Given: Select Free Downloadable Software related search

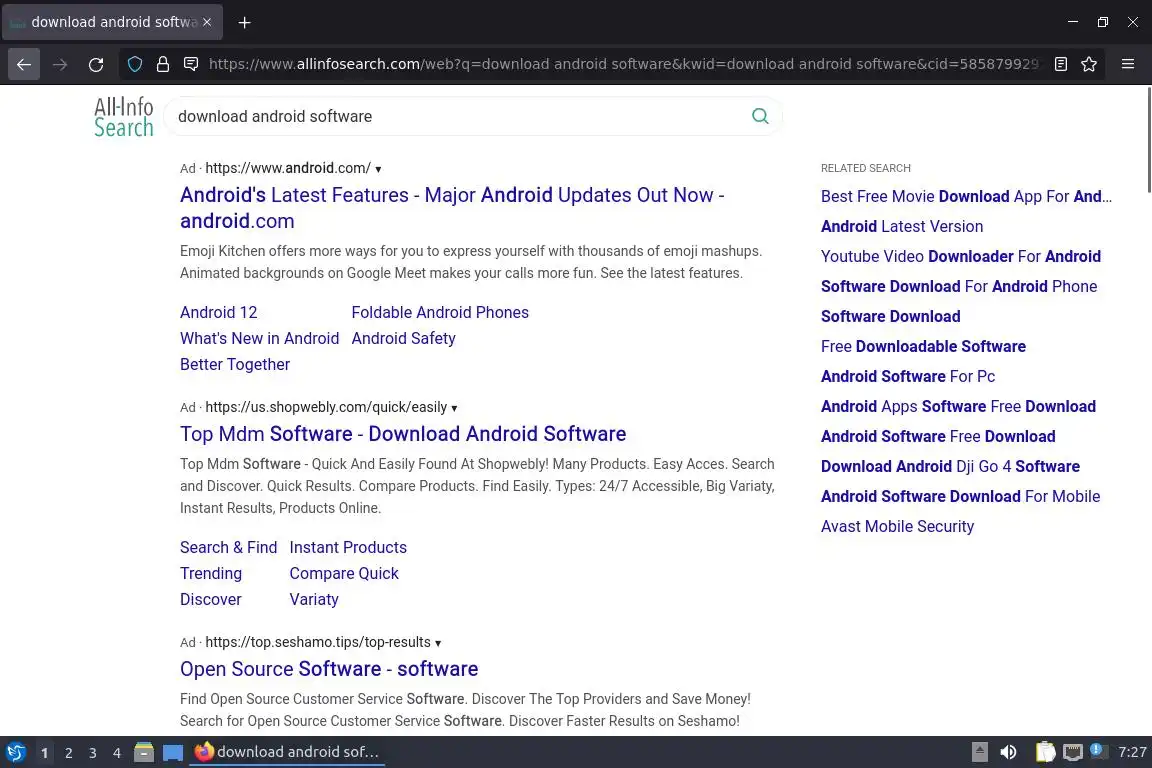Looking at the screenshot, I should [923, 346].
